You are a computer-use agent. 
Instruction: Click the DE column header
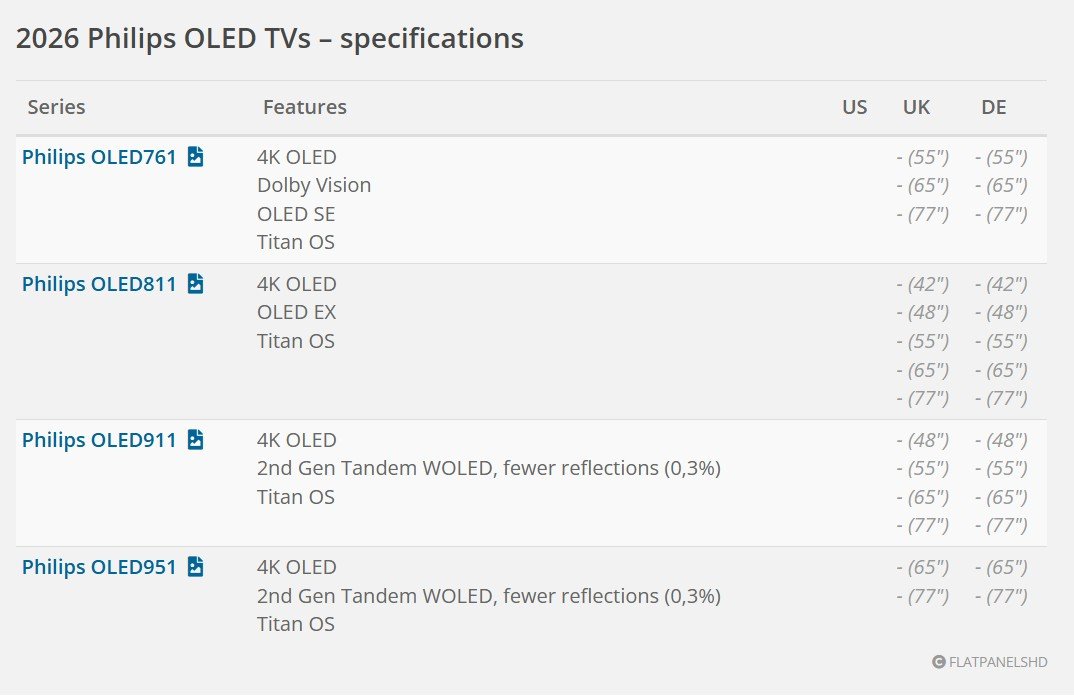point(994,107)
